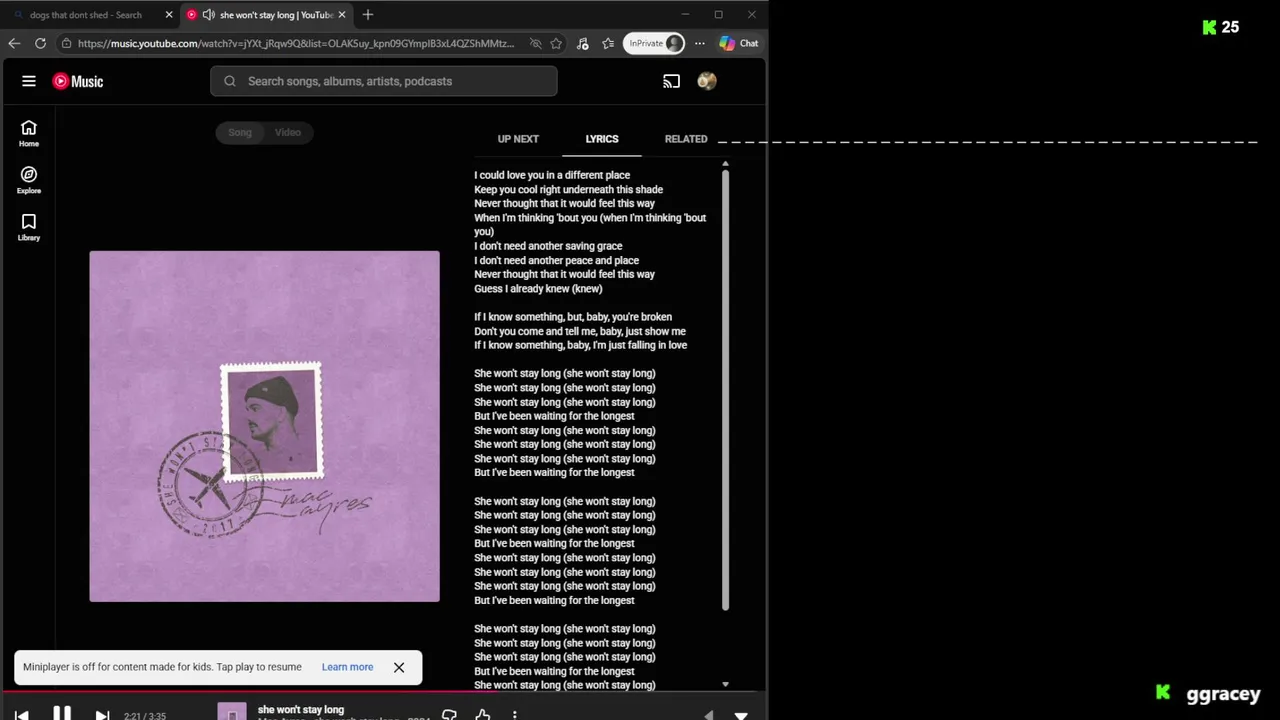Click the browser back arrow
Image resolution: width=1280 pixels, height=720 pixels.
[x=14, y=43]
